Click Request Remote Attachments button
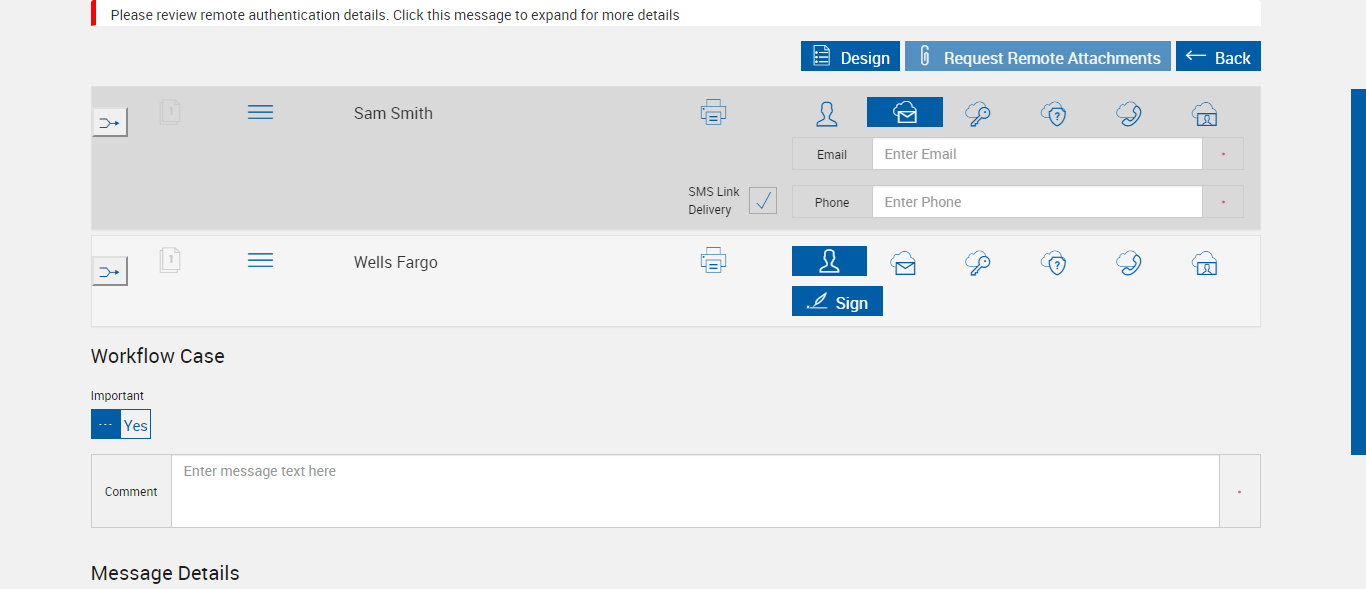 pos(1037,57)
